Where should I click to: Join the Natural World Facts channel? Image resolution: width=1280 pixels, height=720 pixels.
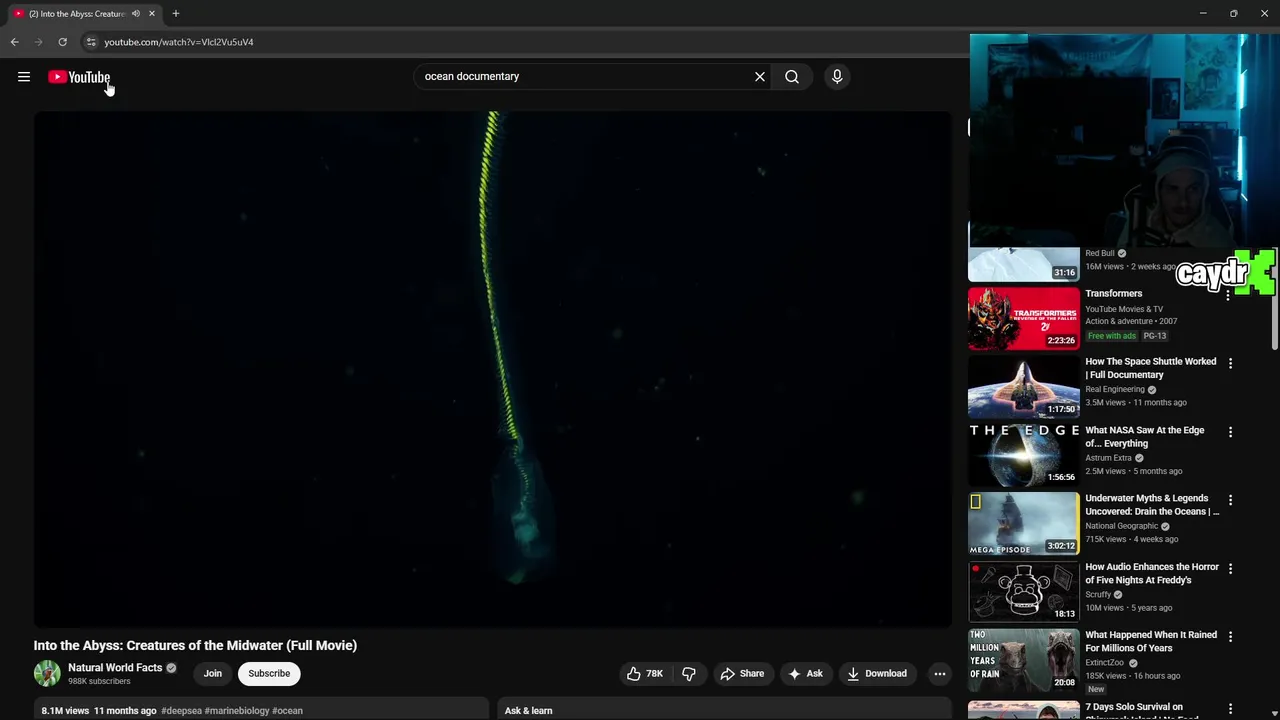(x=213, y=673)
